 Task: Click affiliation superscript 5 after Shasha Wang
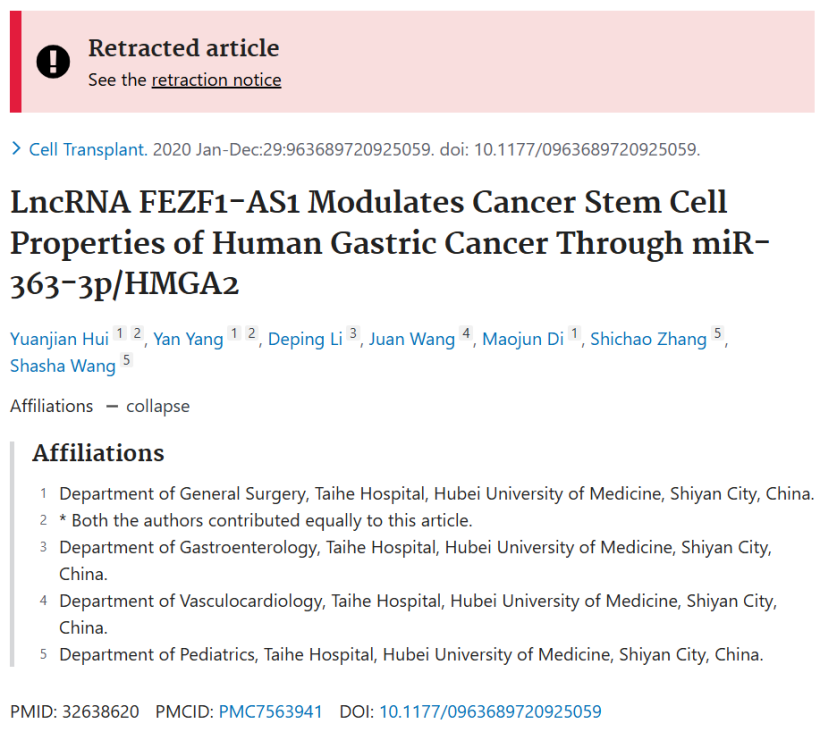point(126,360)
